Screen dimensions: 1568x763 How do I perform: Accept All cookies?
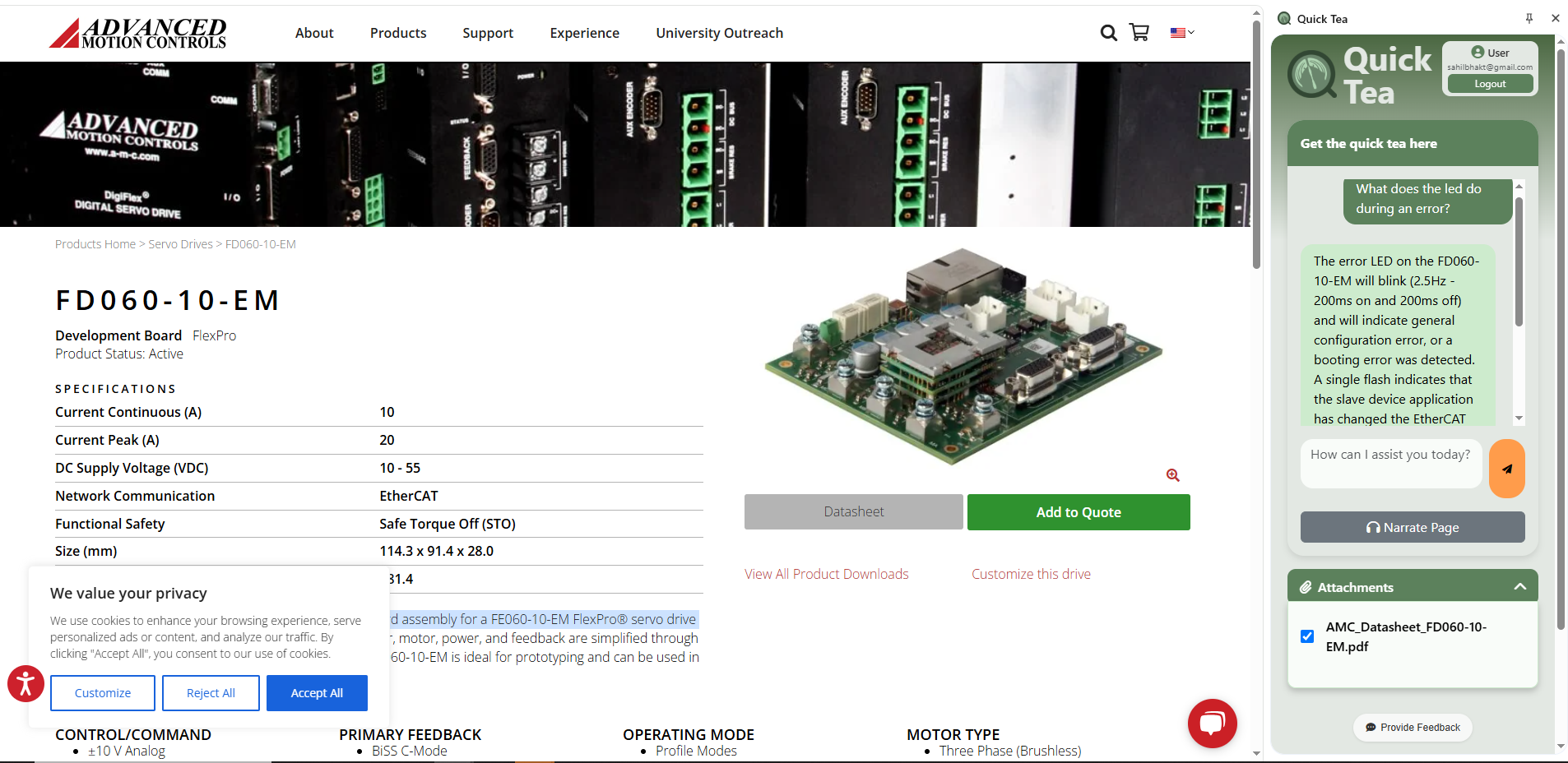[x=317, y=693]
